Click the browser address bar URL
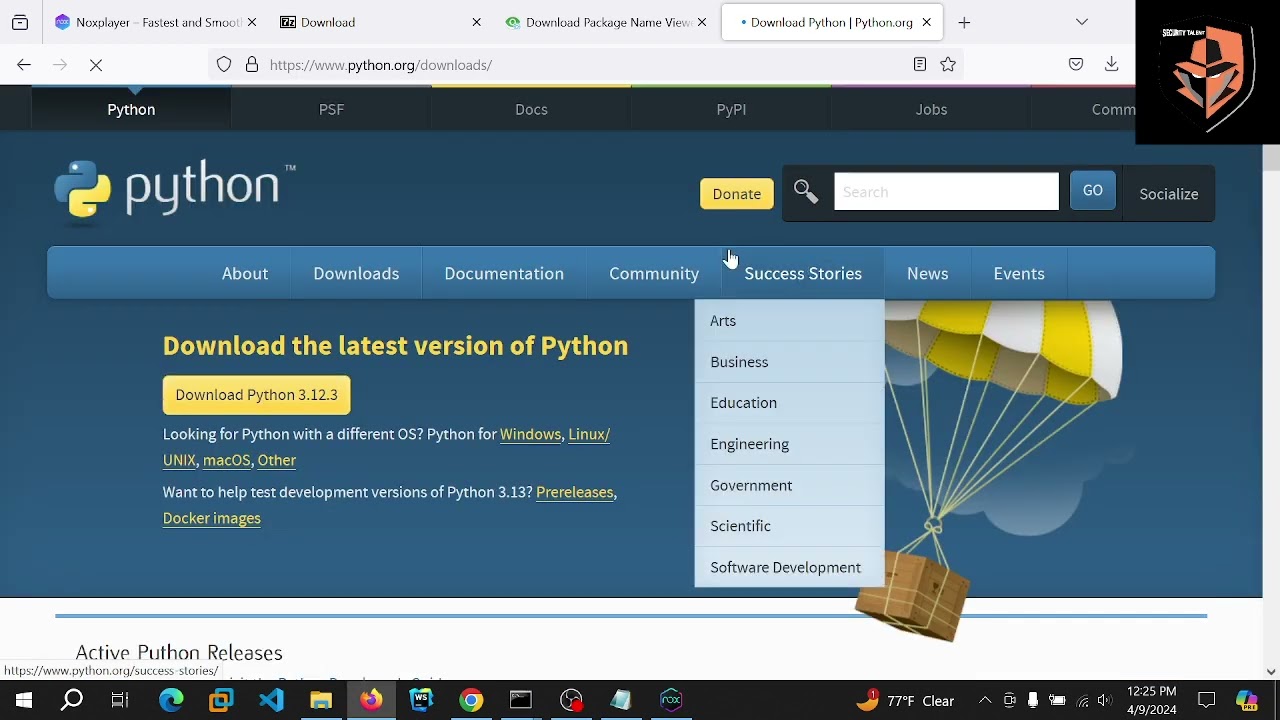 click(381, 65)
